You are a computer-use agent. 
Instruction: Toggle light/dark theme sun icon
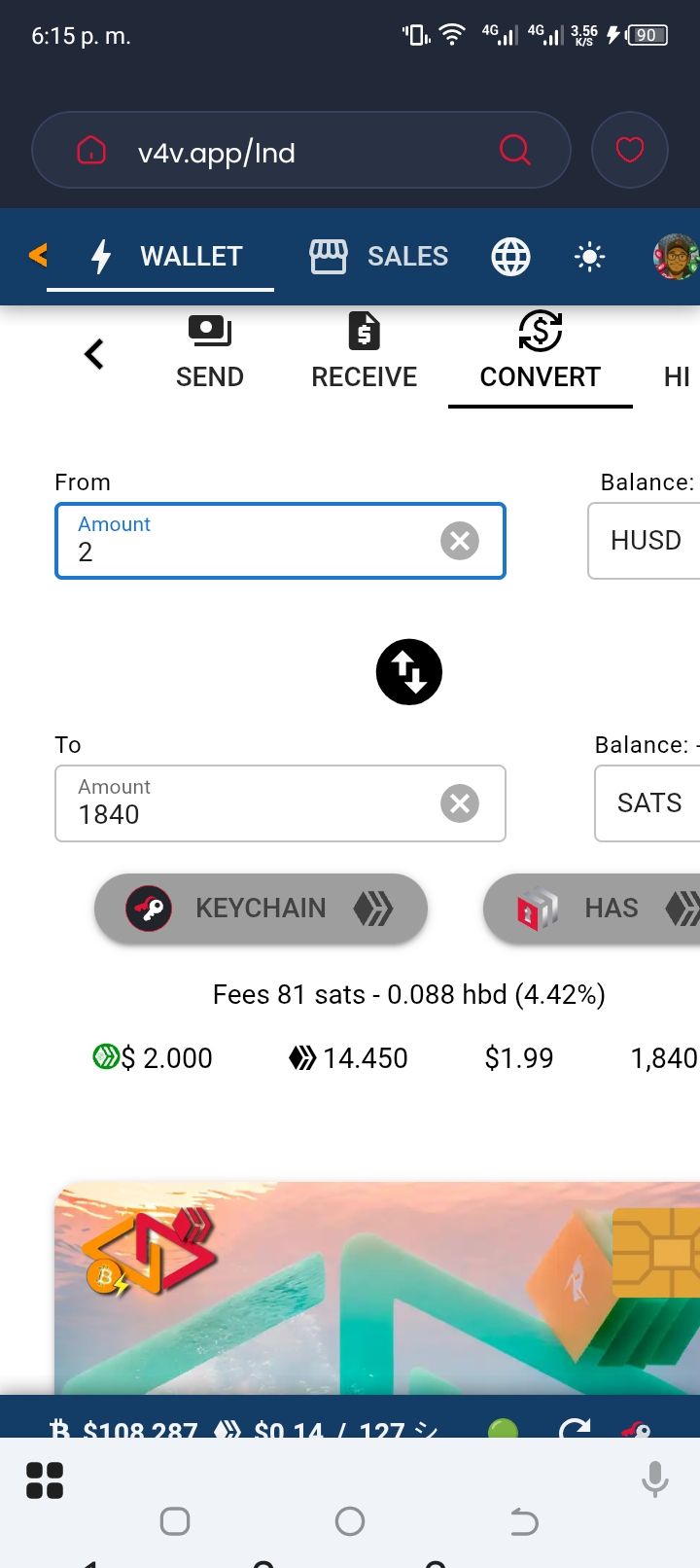pyautogui.click(x=589, y=257)
